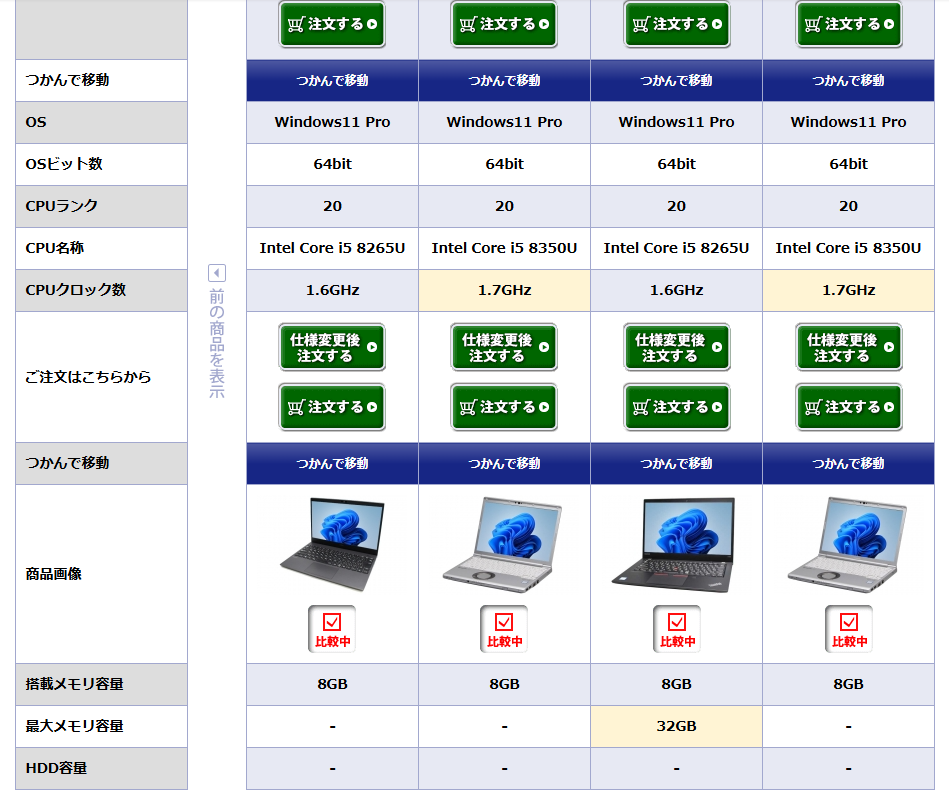Click the top 注文する cart button in the first column
This screenshot has height=790, width=949.
[332, 24]
